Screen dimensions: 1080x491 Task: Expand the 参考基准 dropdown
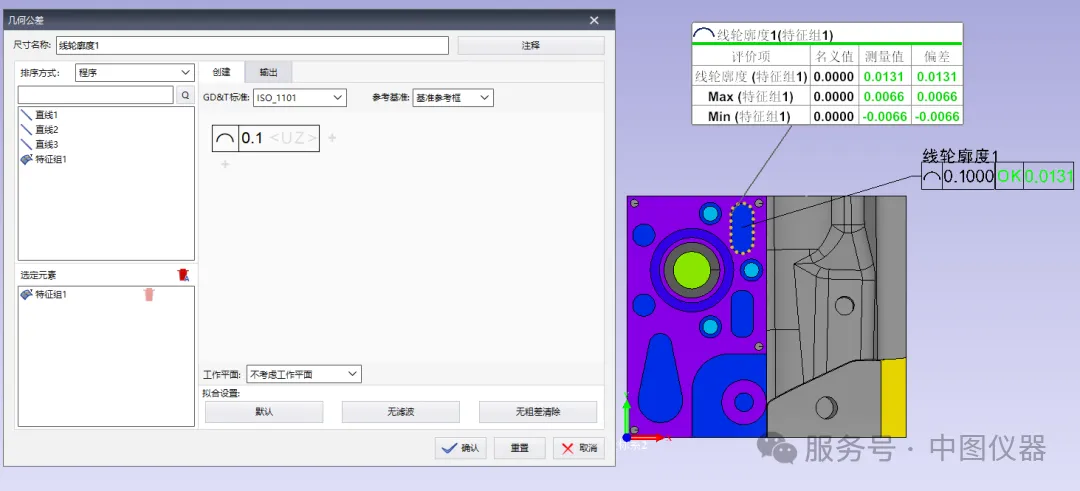point(452,97)
